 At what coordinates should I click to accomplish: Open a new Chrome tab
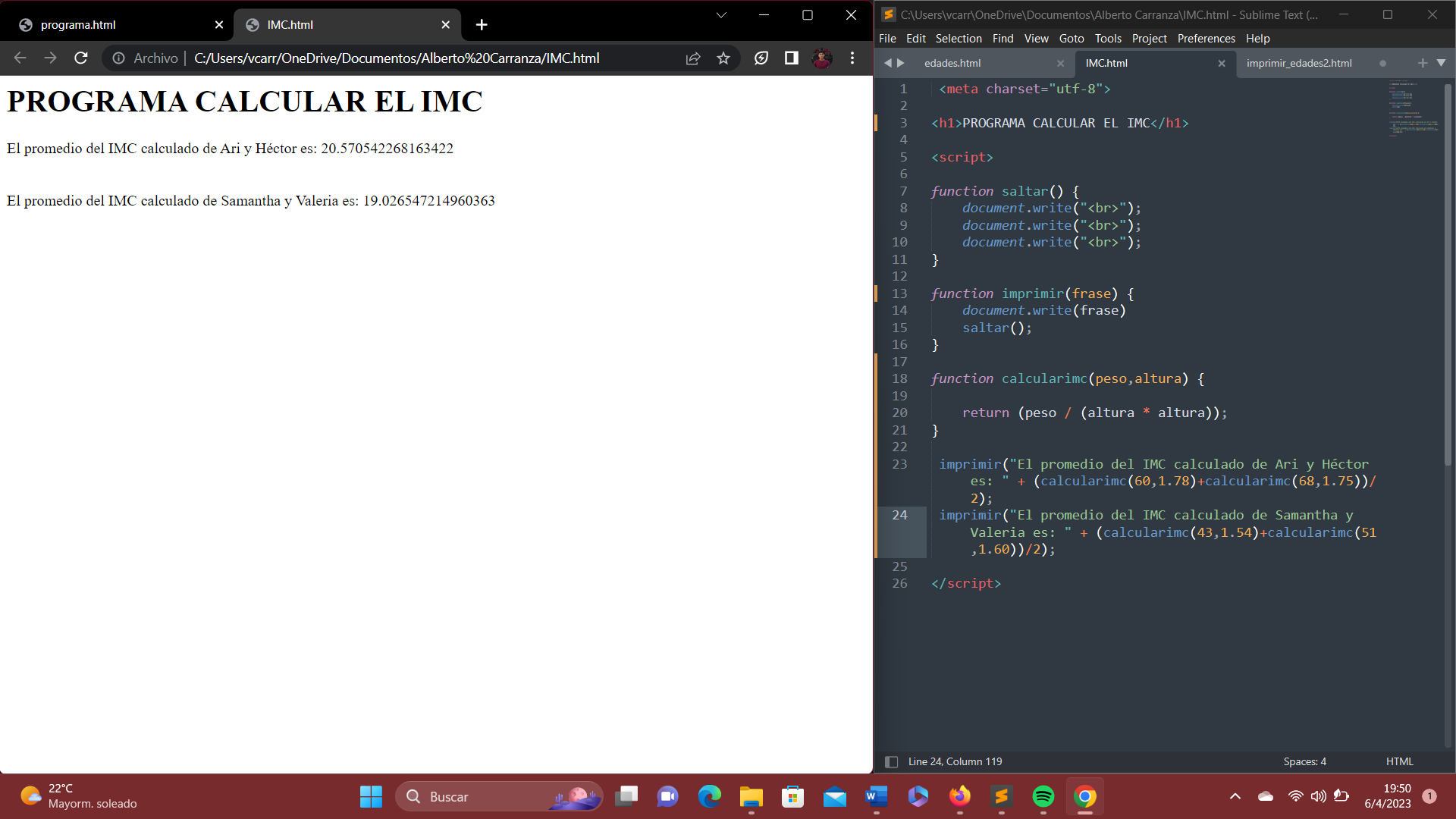click(x=482, y=25)
